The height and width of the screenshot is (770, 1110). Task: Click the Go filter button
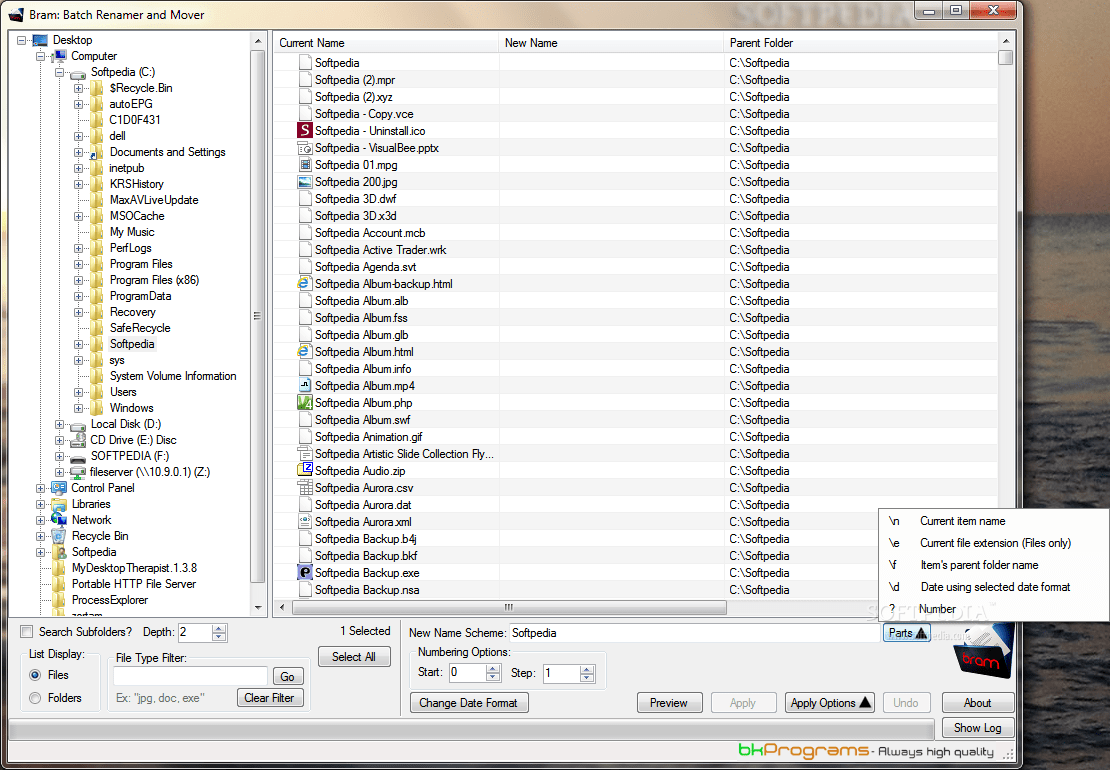(287, 677)
